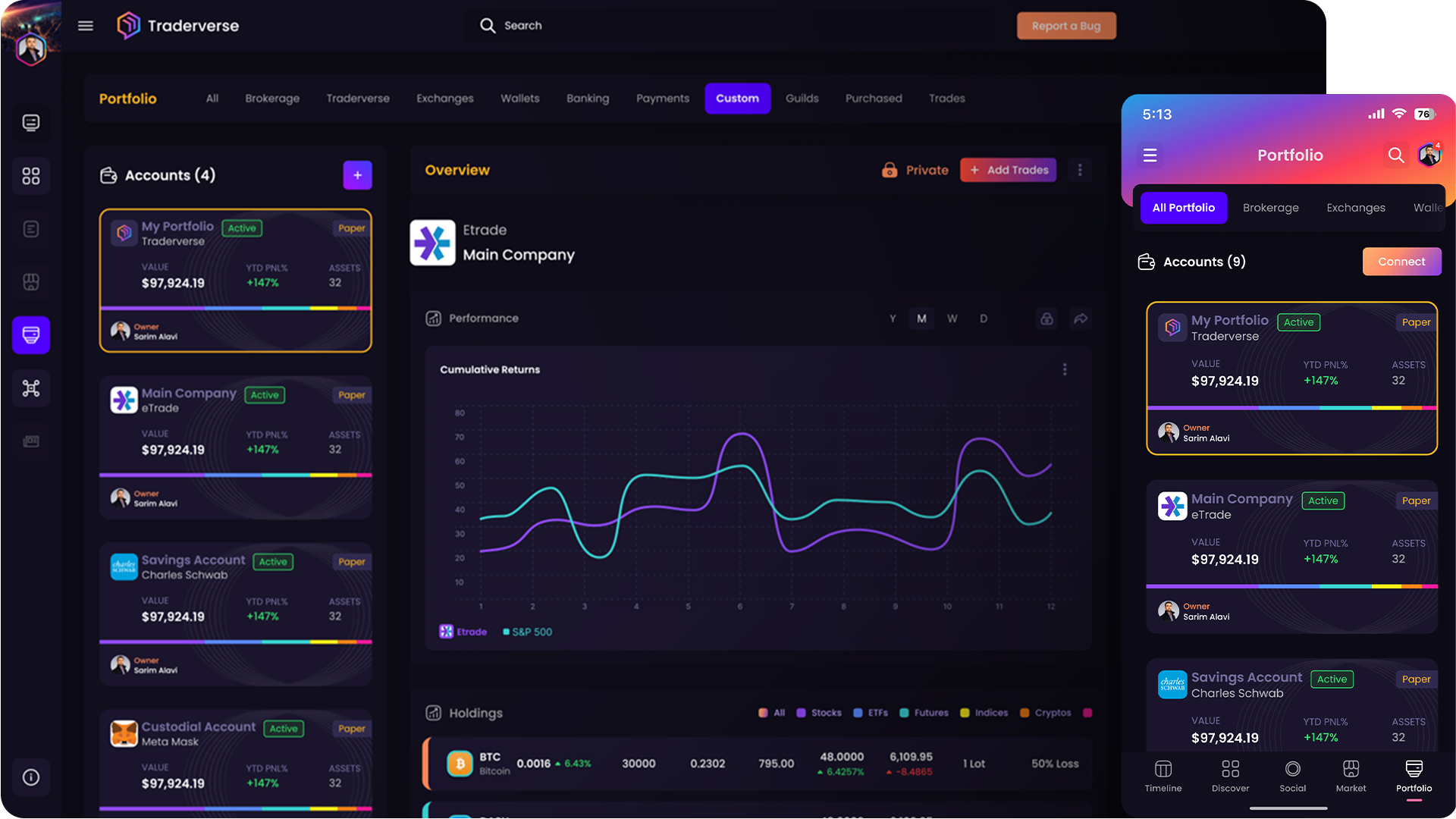Click the lock icon on Performance chart
Screen dimensions: 1456x819
click(x=1046, y=318)
